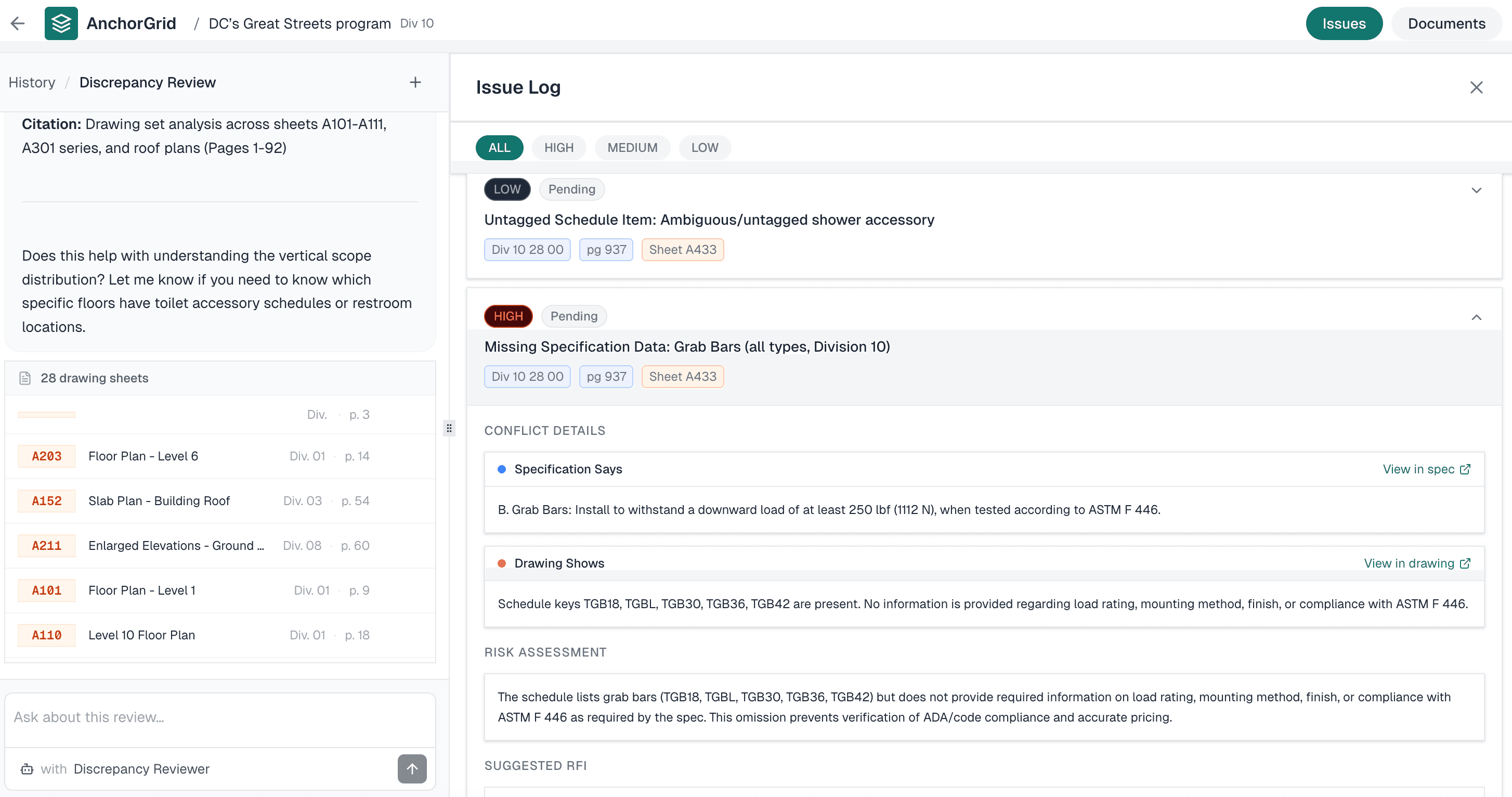Image resolution: width=1512 pixels, height=797 pixels.
Task: Click the document icon beside 28 drawing sheets
Action: (x=25, y=378)
